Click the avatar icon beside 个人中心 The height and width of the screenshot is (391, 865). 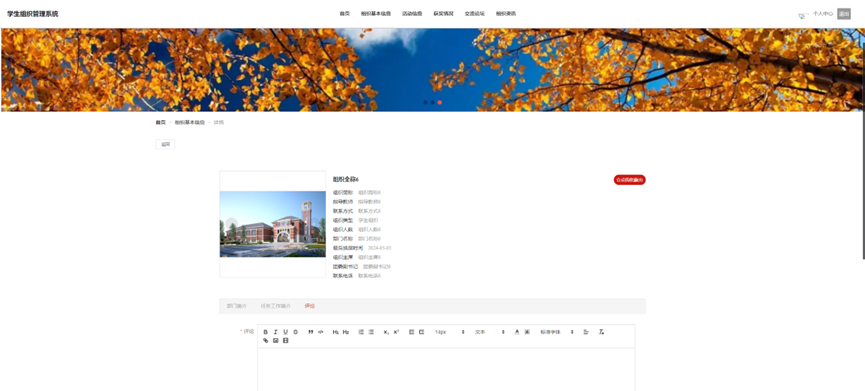click(803, 15)
